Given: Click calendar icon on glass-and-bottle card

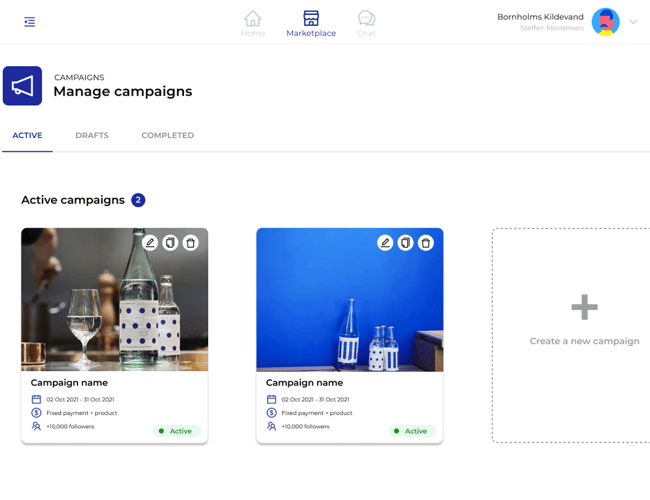Looking at the screenshot, I should (x=36, y=399).
